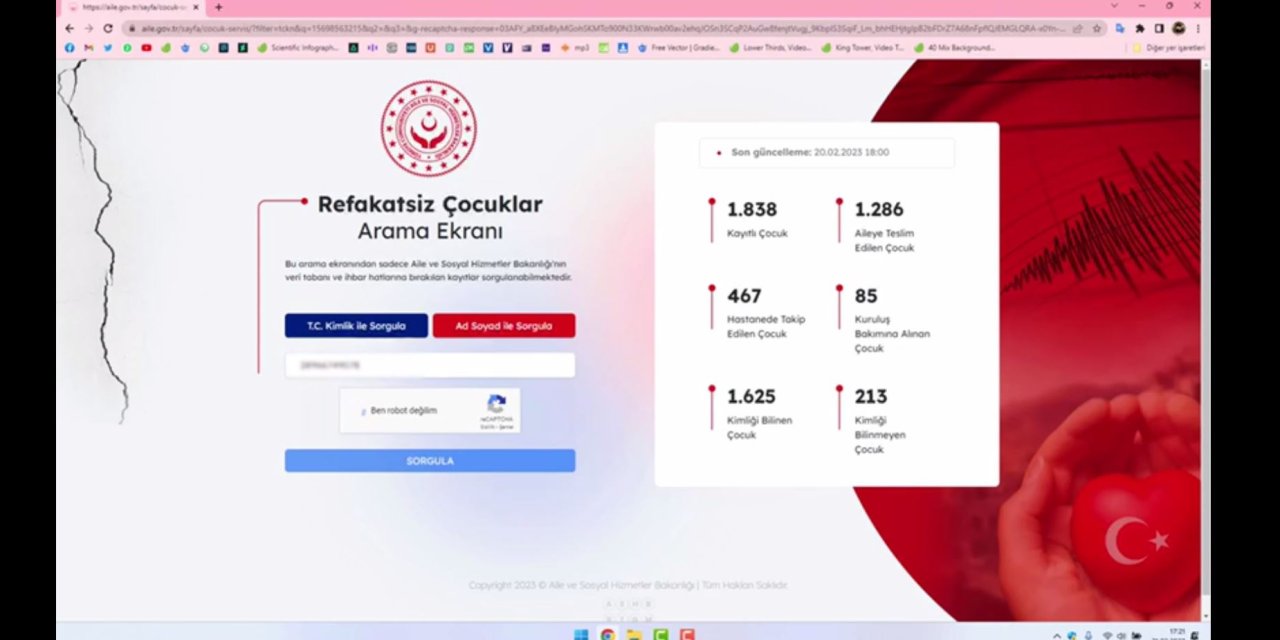This screenshot has height=640, width=1280.
Task: Select the current browser tab for aile.gov.tr
Action: click(x=130, y=7)
